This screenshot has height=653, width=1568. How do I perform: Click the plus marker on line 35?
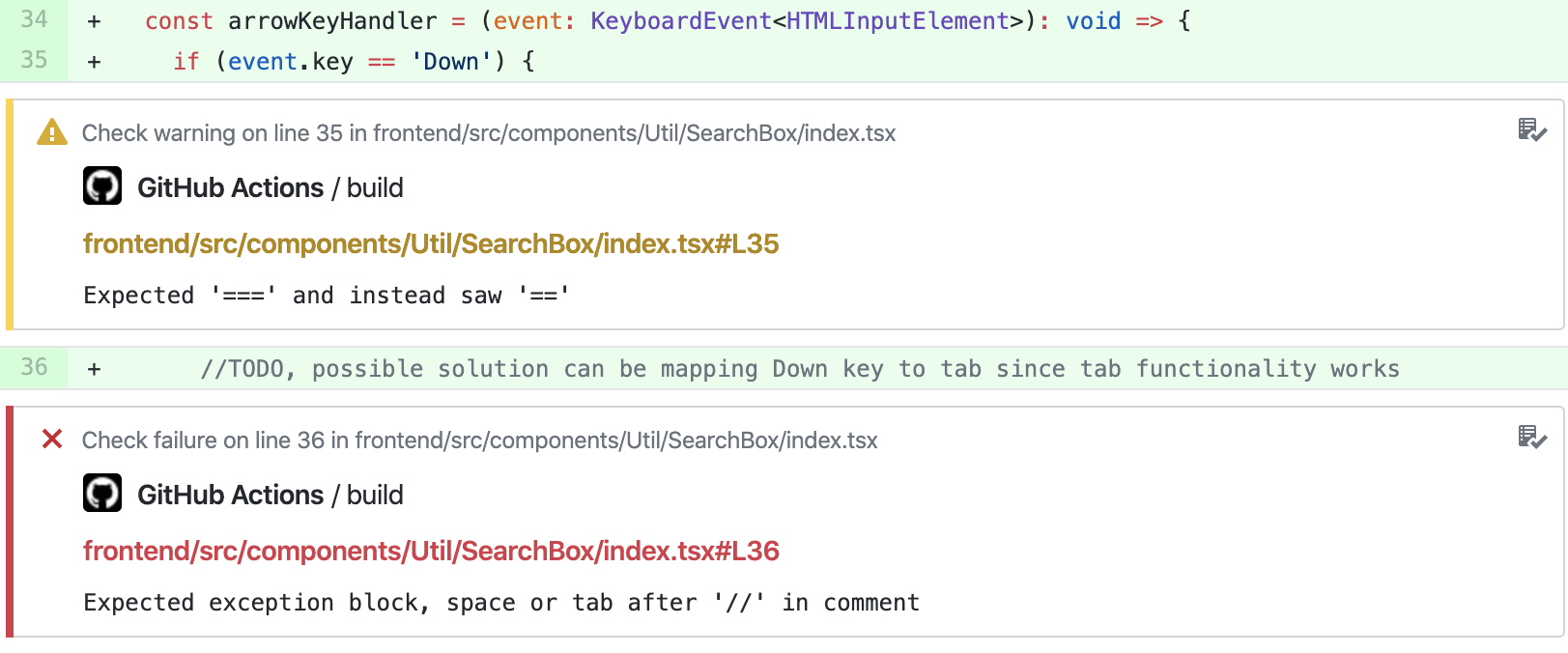94,62
